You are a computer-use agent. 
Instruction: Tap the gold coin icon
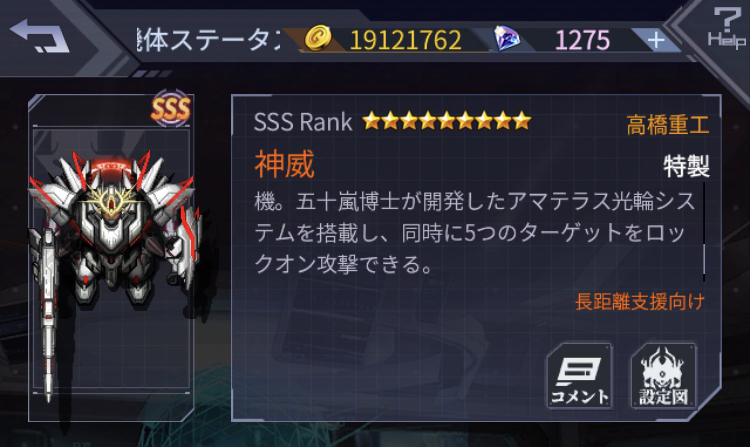click(318, 38)
